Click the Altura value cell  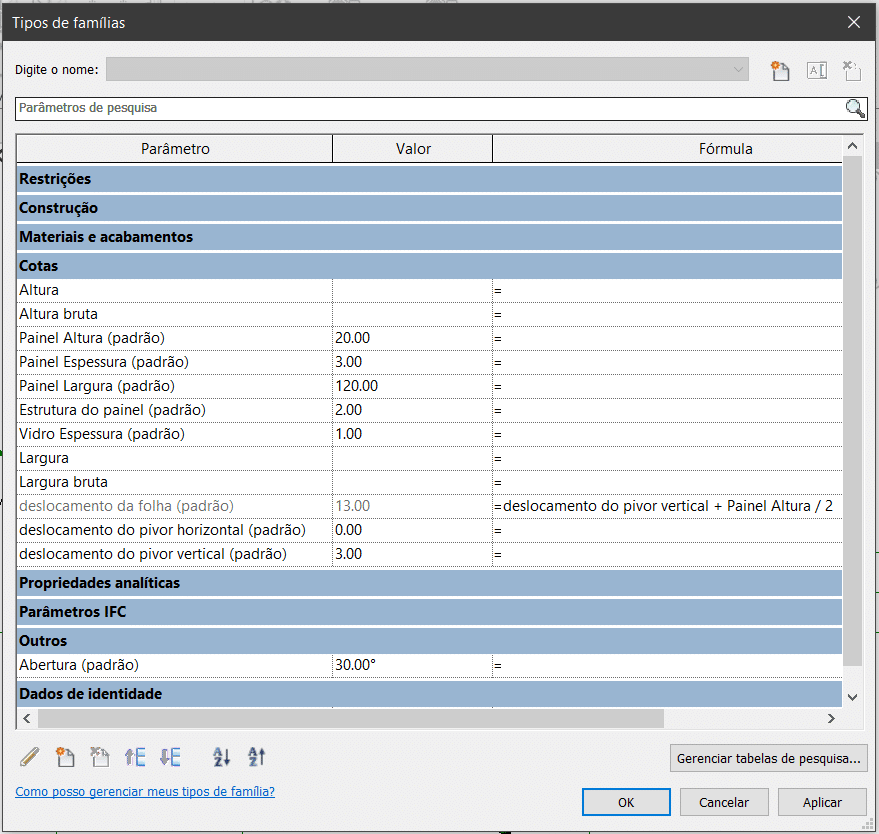click(413, 290)
